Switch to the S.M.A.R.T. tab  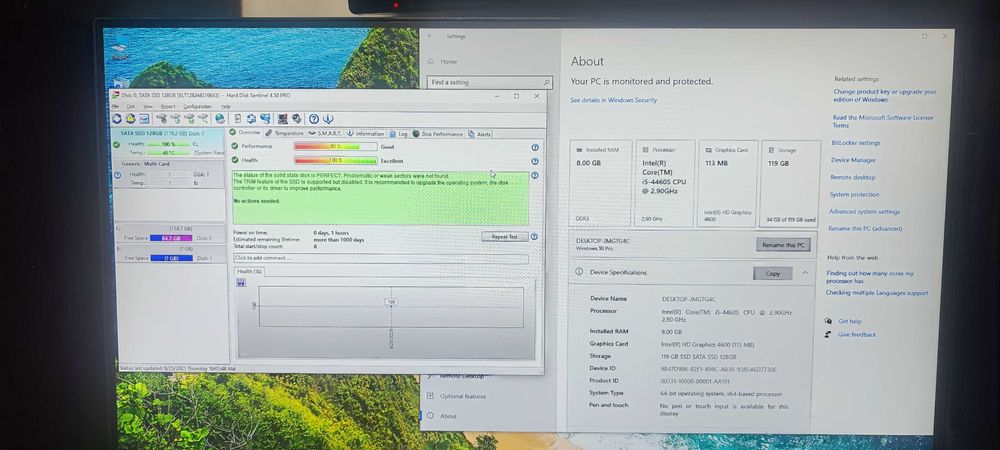pyautogui.click(x=325, y=134)
